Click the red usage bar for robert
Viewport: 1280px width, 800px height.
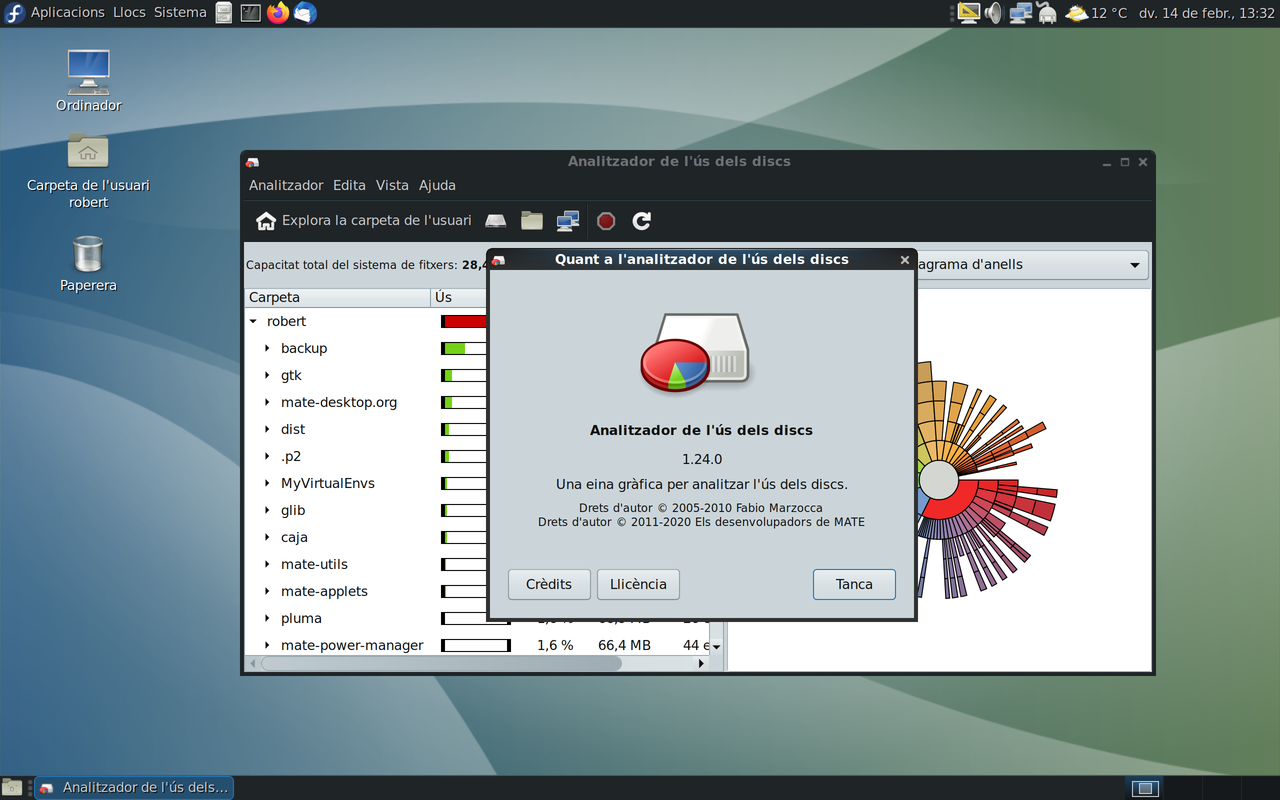tap(464, 322)
